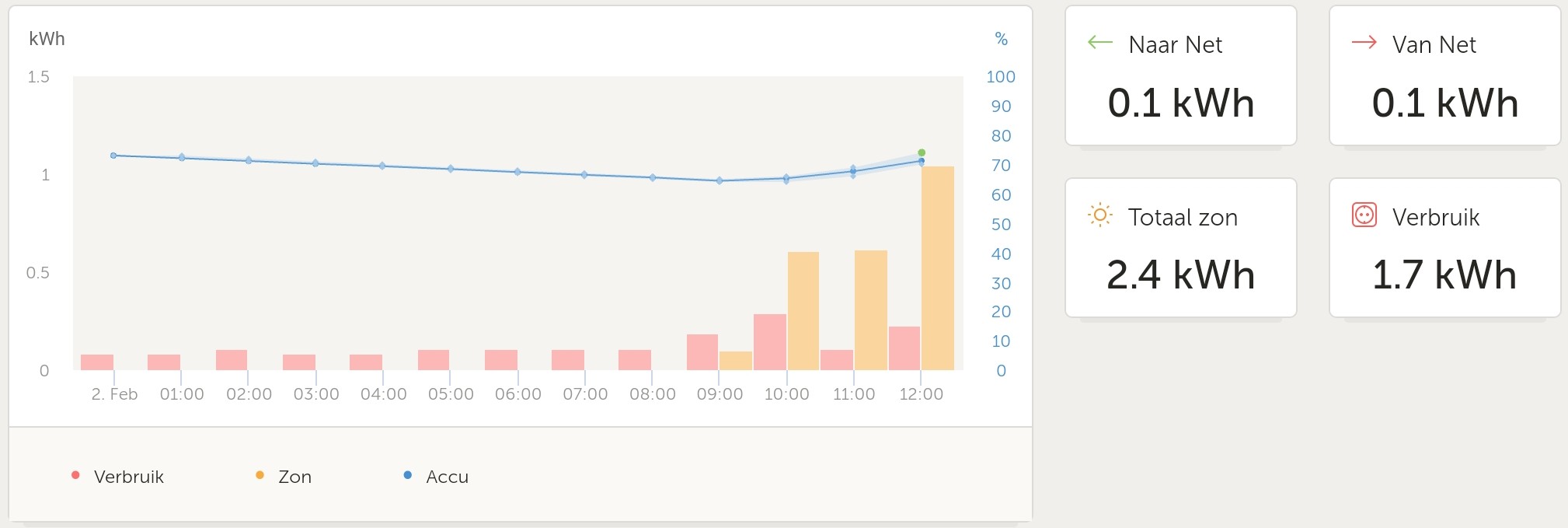This screenshot has width=1568, height=528.
Task: Click the socket icon beside Verbruik
Action: point(1364,215)
